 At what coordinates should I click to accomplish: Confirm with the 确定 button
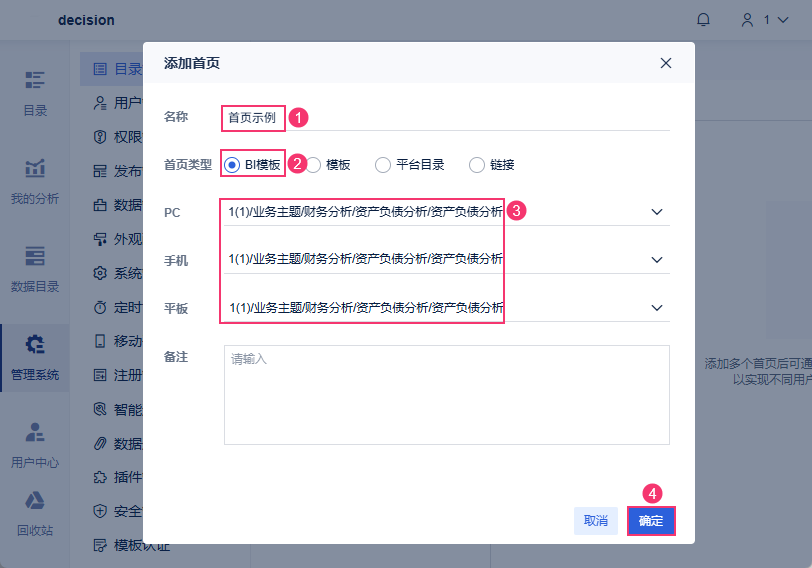click(651, 521)
